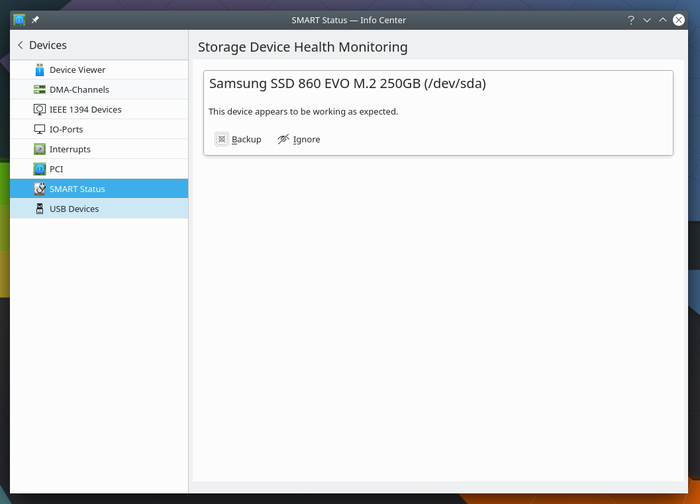700x504 pixels.
Task: Open the DMA-Channels module icon
Action: click(x=40, y=90)
